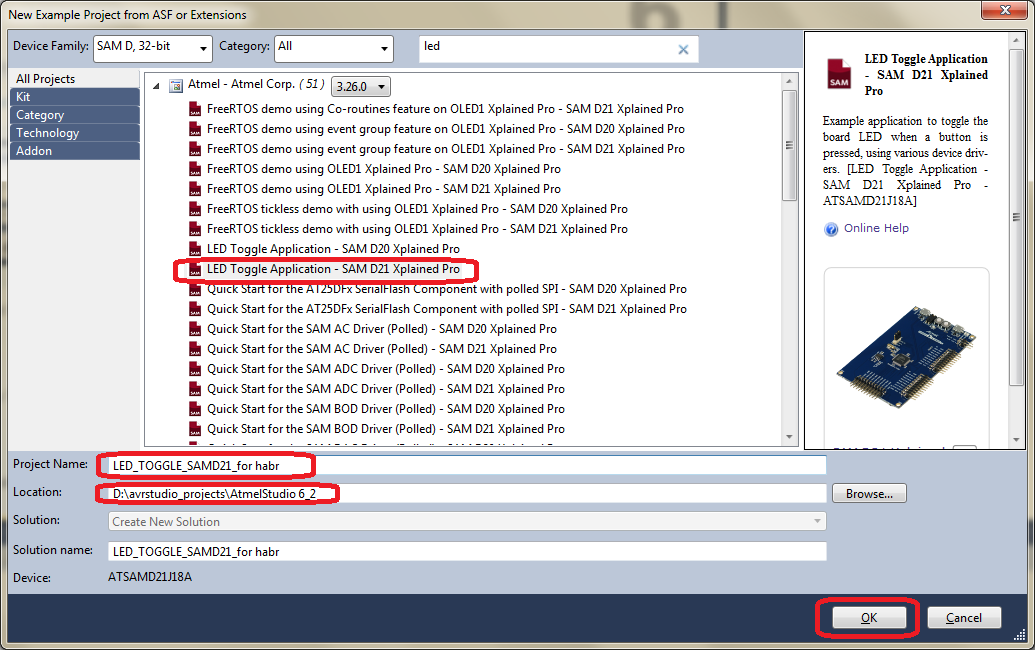Screen dimensions: 1035x650
Task: Collapse the Atmel - Atmel Corp. tree node
Action: [156, 86]
